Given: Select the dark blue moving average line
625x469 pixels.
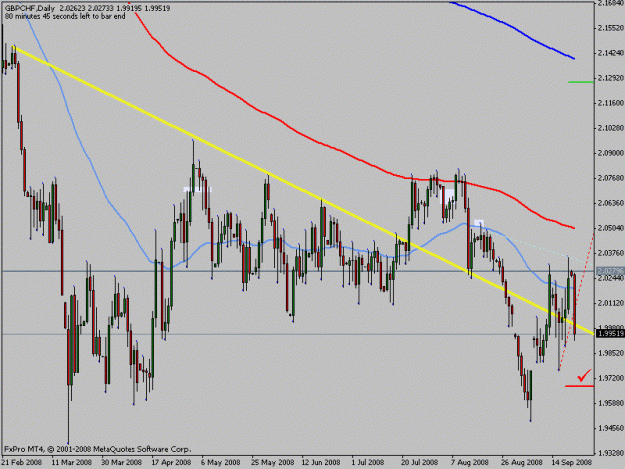Looking at the screenshot, I should coord(514,29).
